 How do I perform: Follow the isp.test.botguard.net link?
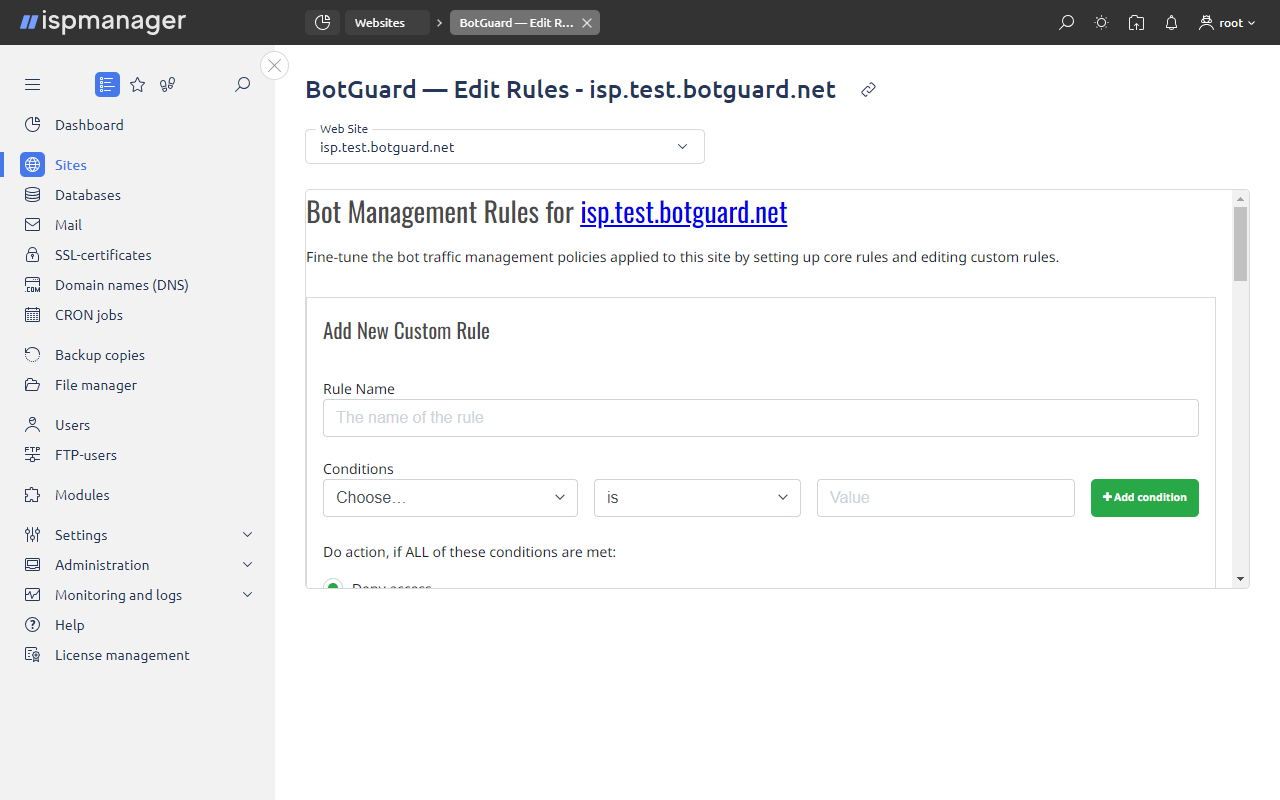click(x=684, y=212)
